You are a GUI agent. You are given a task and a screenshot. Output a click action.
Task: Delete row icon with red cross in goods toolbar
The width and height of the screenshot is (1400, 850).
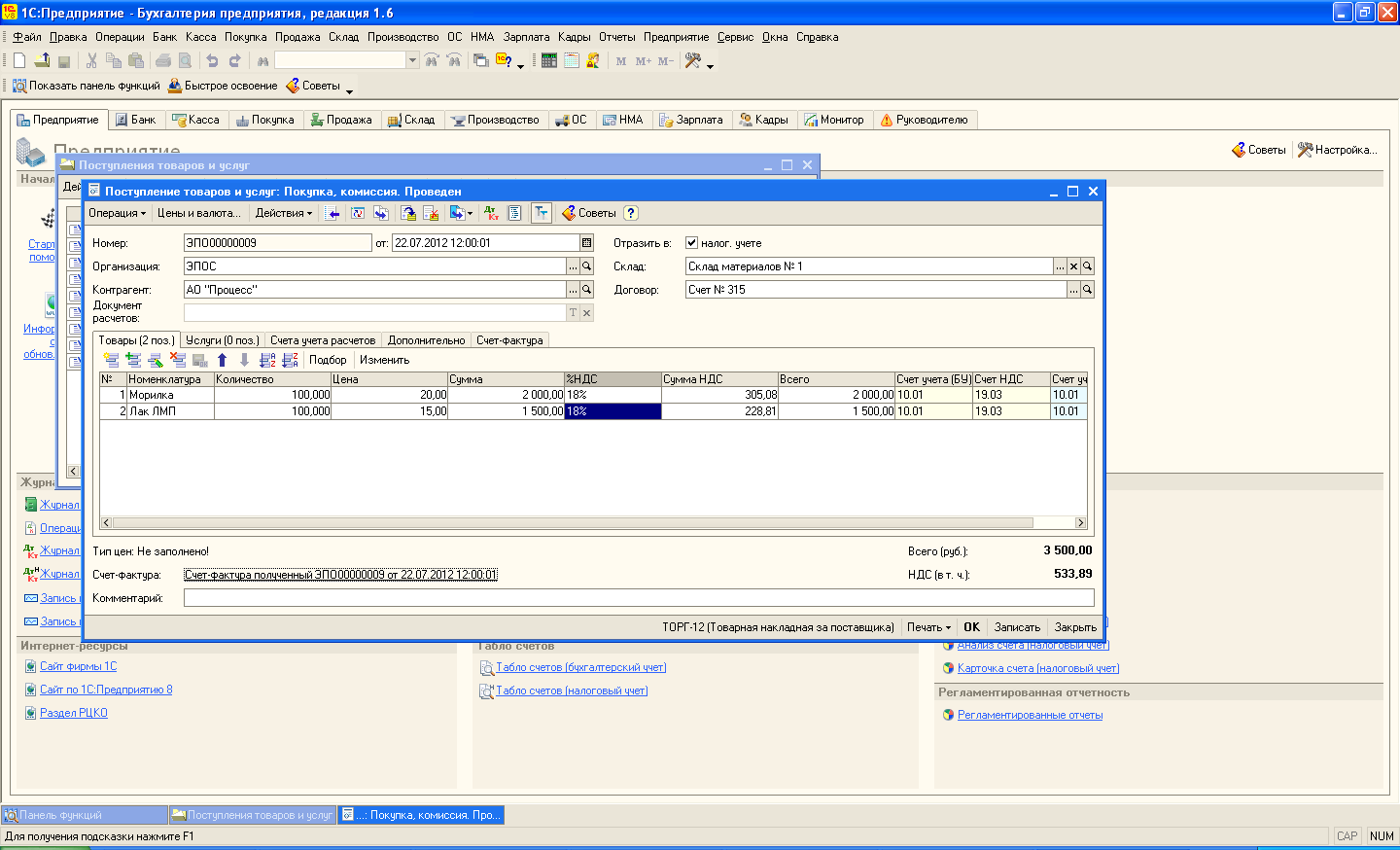click(177, 360)
